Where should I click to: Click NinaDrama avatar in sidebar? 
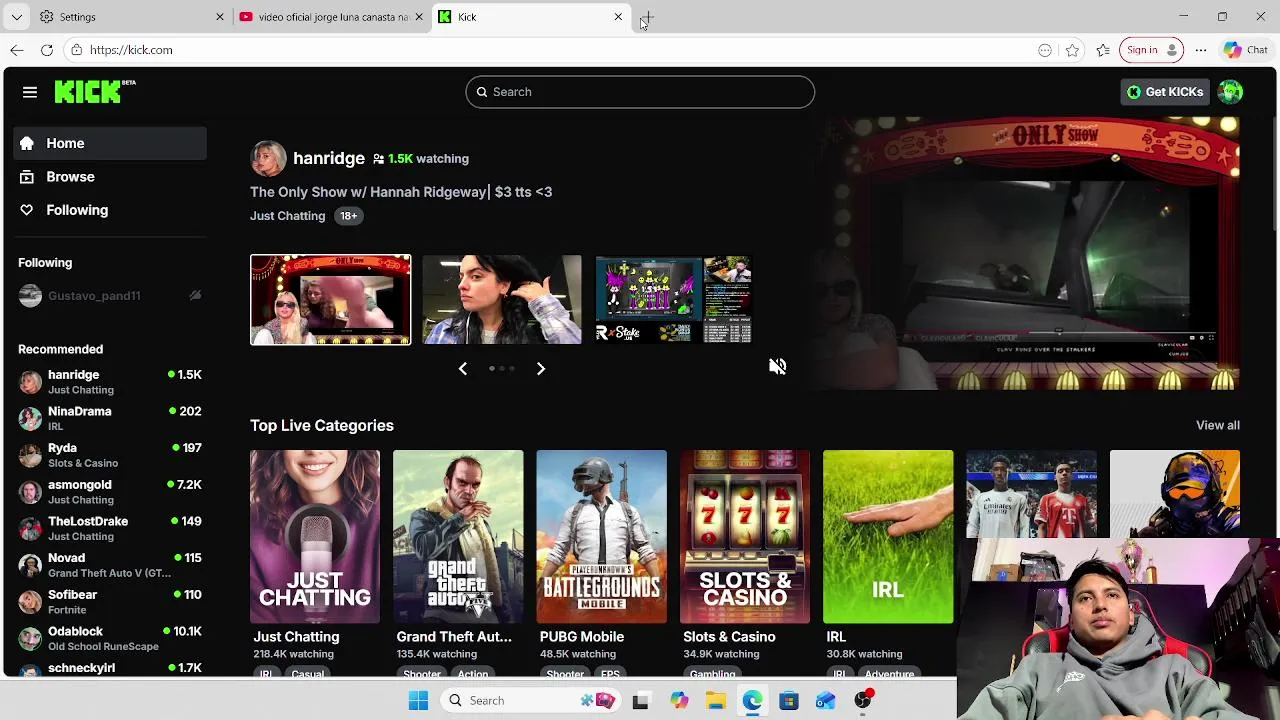[30, 418]
